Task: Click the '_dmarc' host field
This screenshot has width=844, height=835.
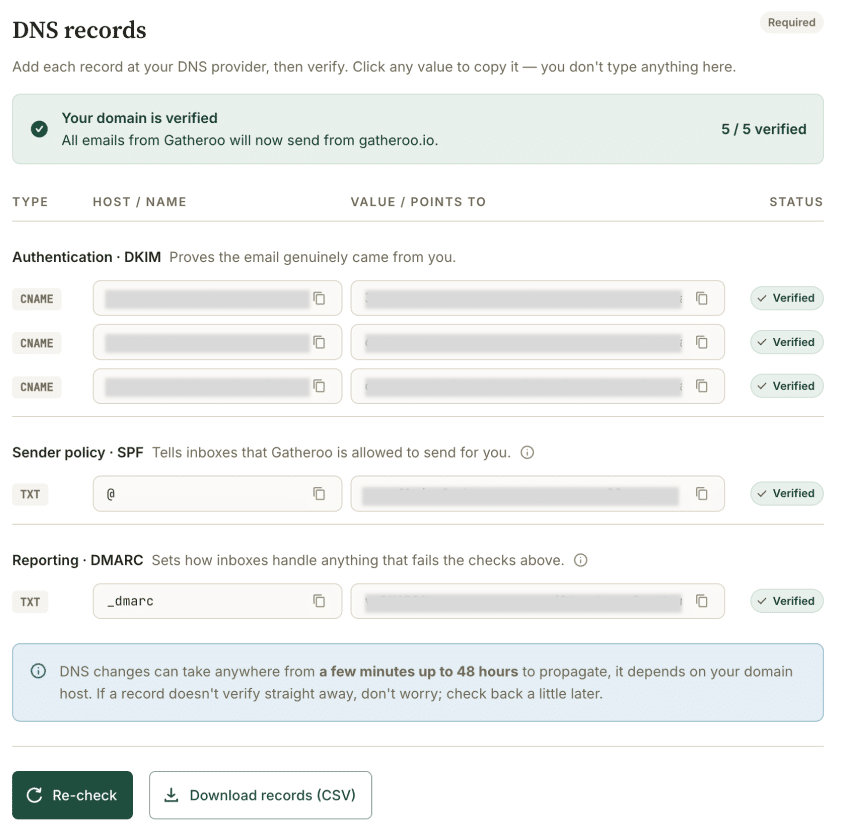Action: (x=217, y=601)
